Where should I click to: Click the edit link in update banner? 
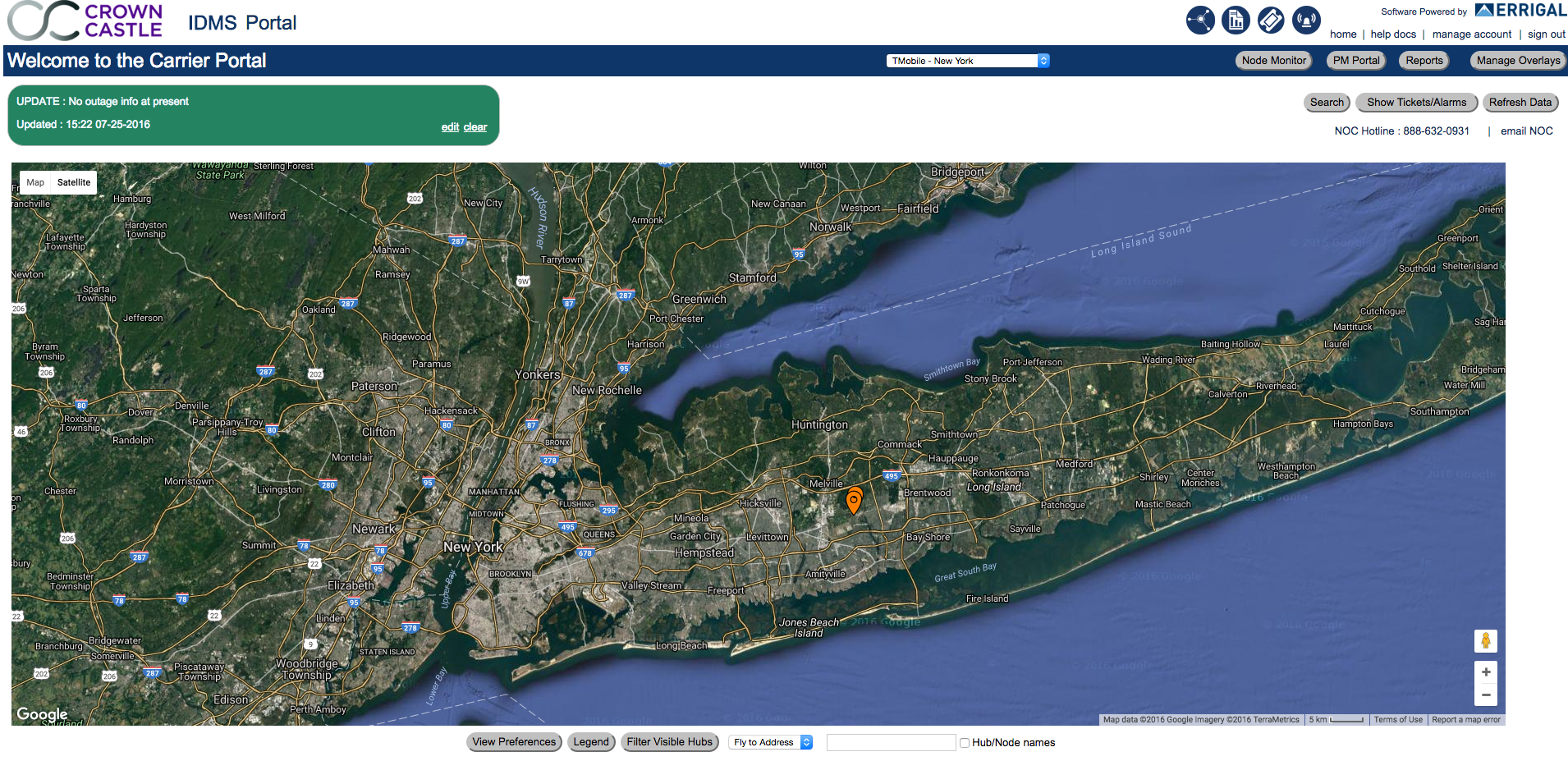click(x=450, y=127)
